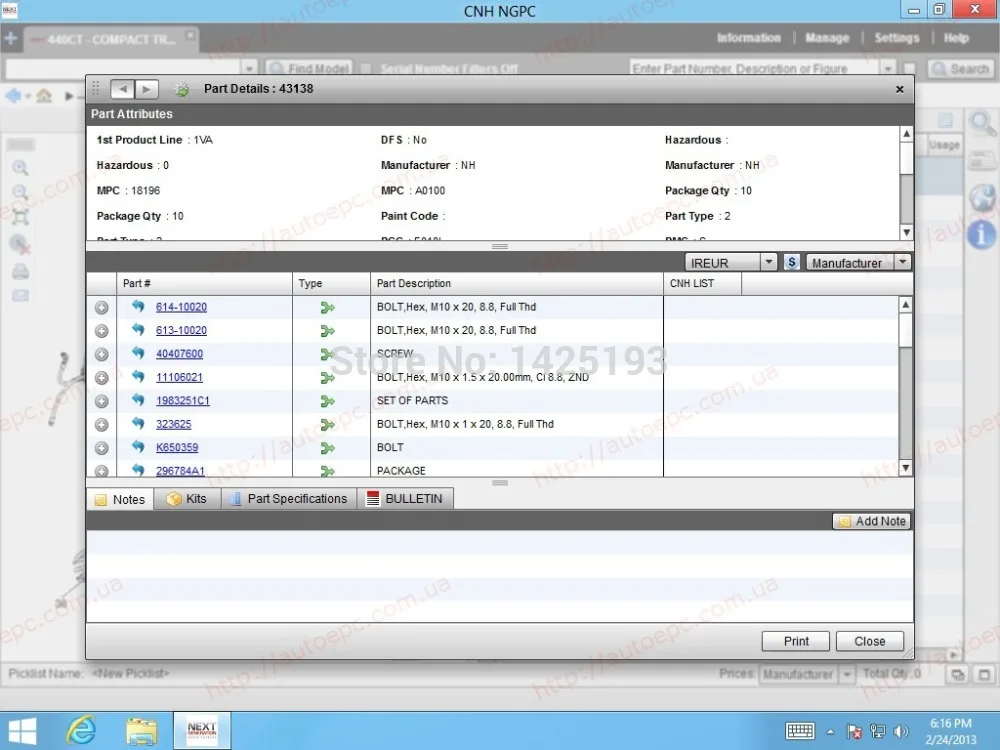Screen dimensions: 1000x750
Task: Open part link K650359
Action: [177, 448]
